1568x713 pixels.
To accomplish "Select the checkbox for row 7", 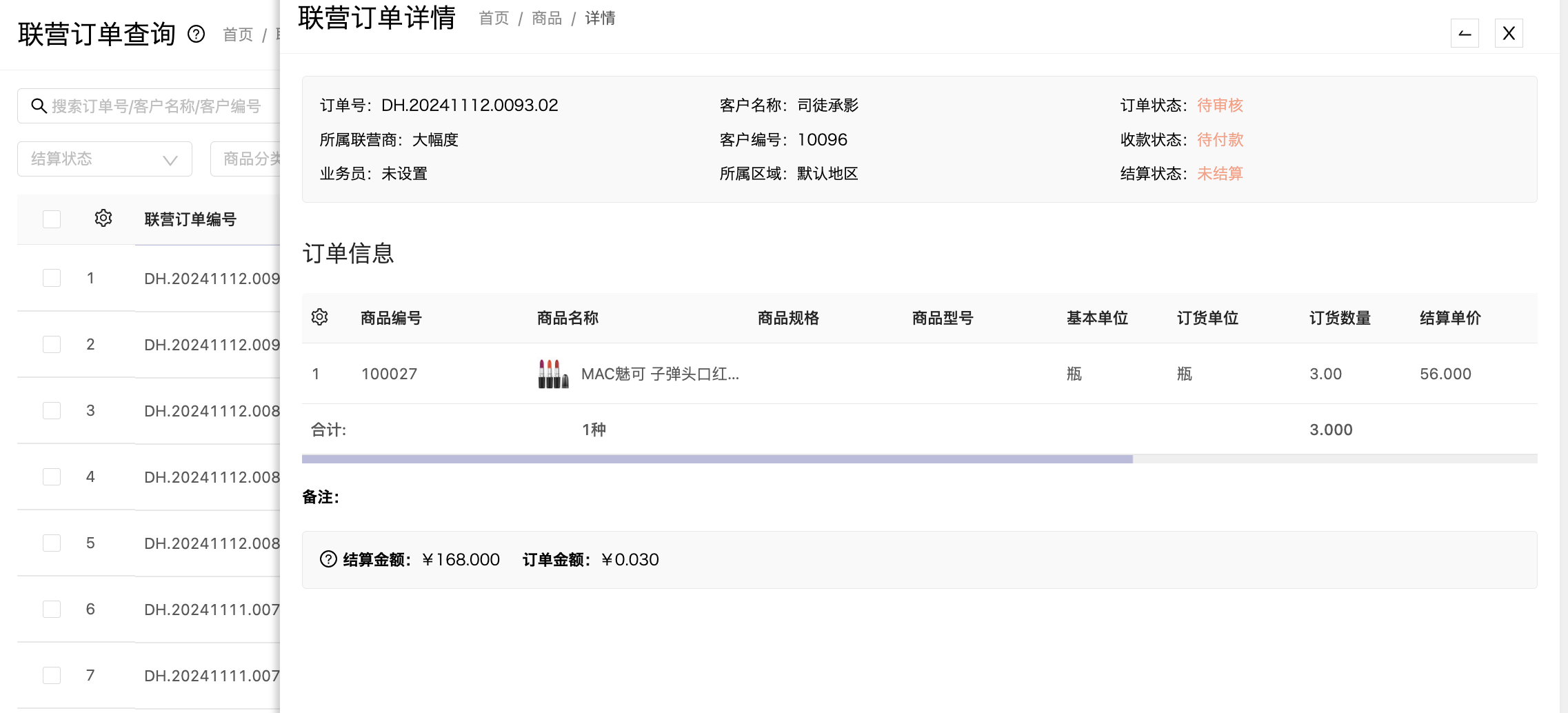I will [x=52, y=675].
